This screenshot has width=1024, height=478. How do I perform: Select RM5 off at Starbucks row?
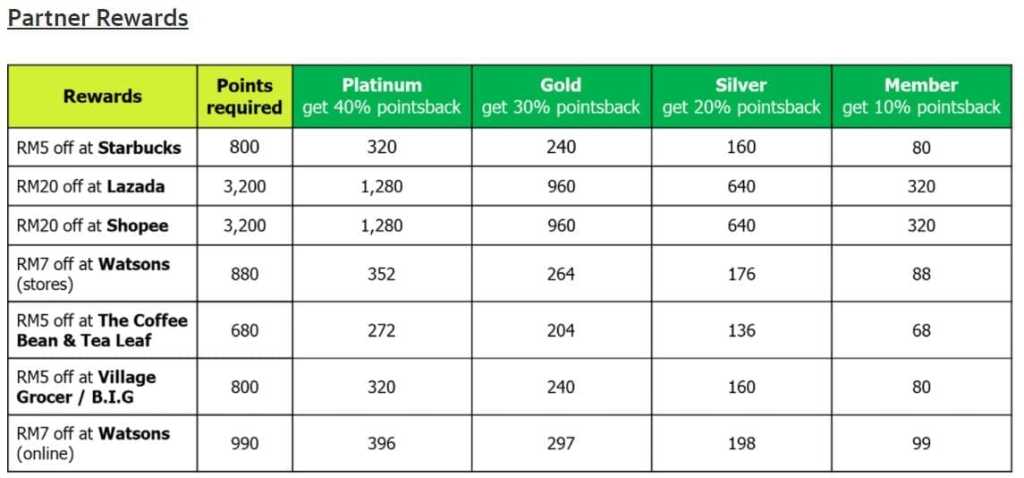(x=99, y=147)
